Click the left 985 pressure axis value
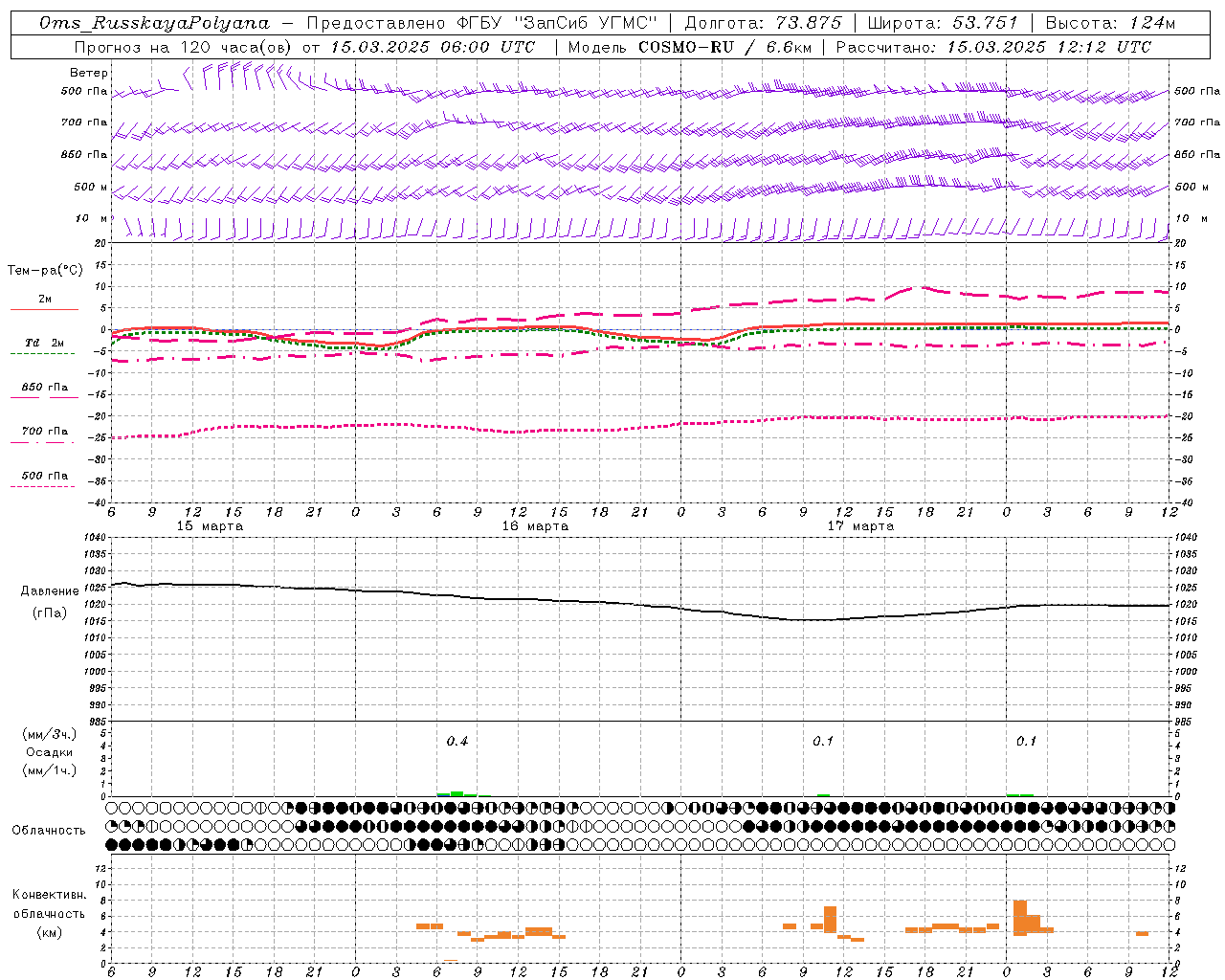1225x980 pixels. [x=98, y=722]
